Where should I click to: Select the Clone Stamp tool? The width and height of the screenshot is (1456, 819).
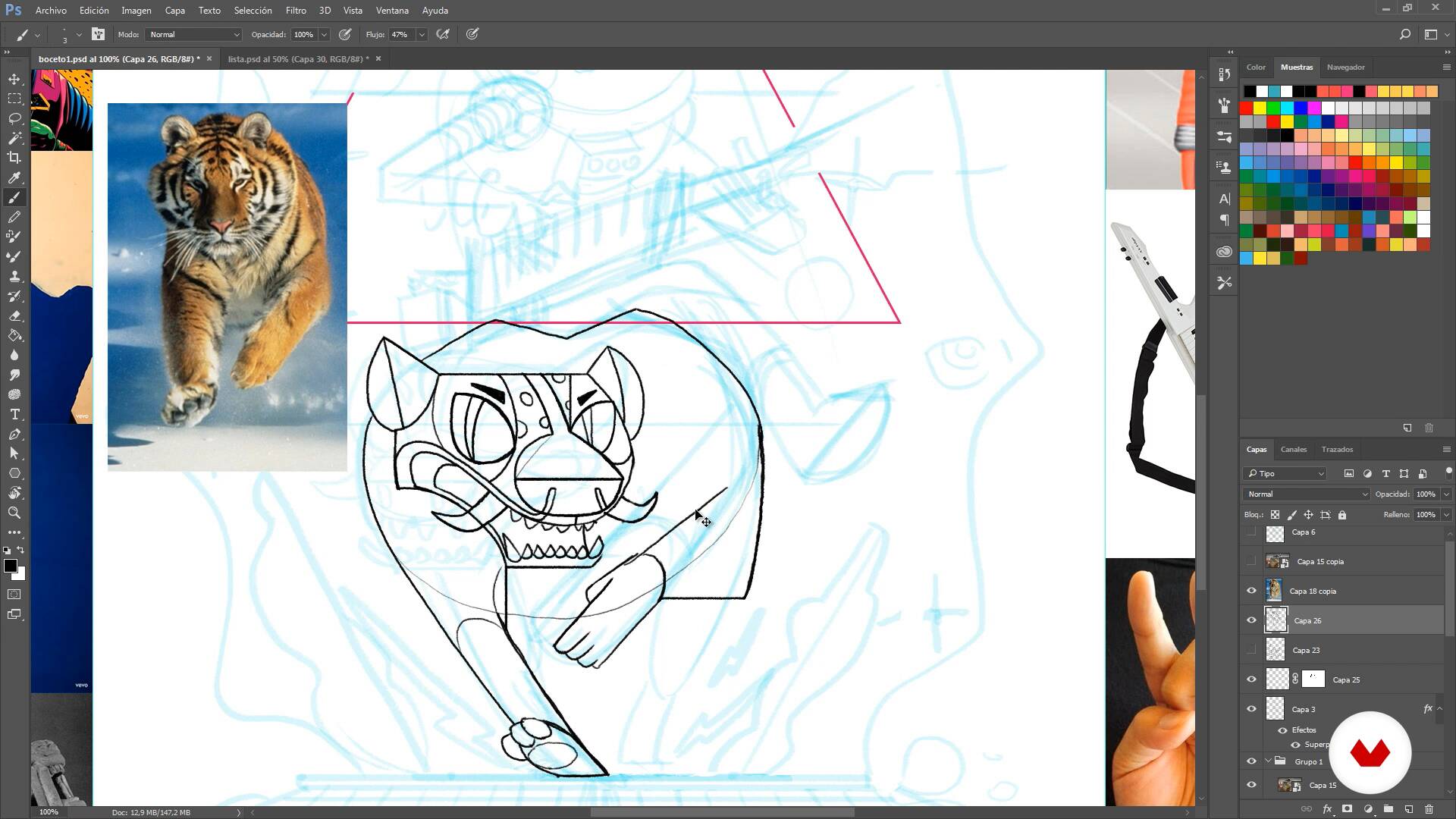click(x=14, y=276)
